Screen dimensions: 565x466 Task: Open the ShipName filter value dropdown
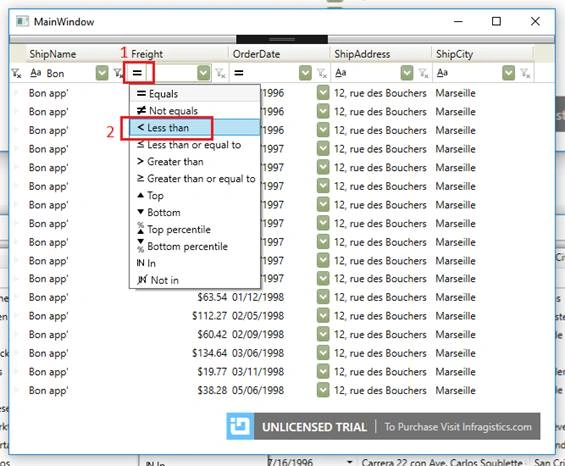coord(102,73)
